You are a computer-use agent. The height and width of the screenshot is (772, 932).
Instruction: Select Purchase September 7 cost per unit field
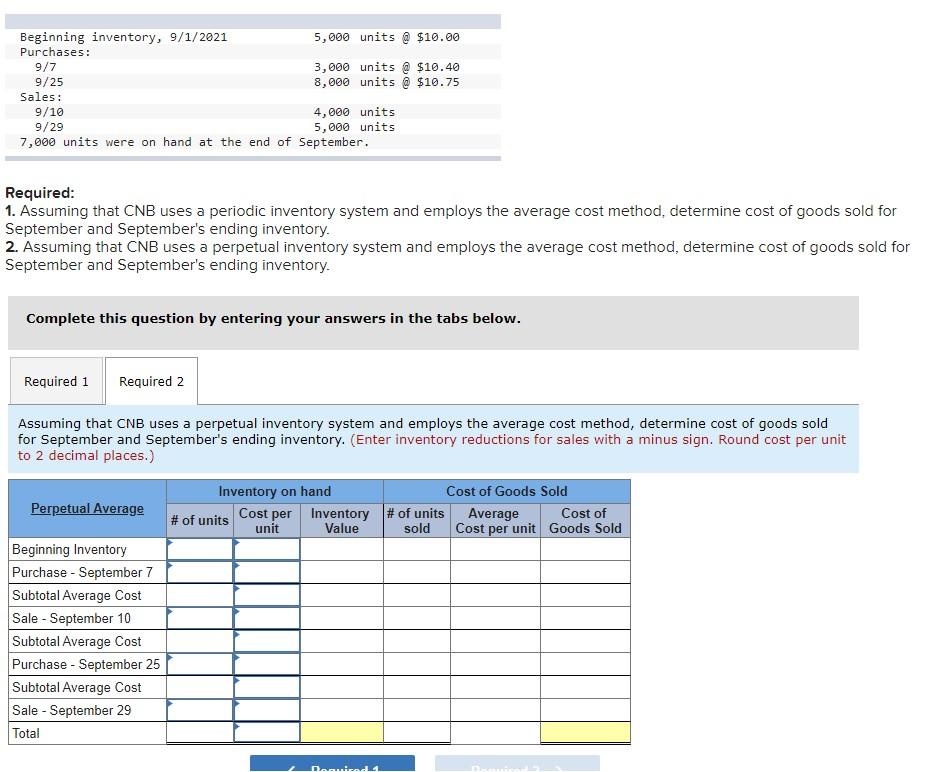266,572
